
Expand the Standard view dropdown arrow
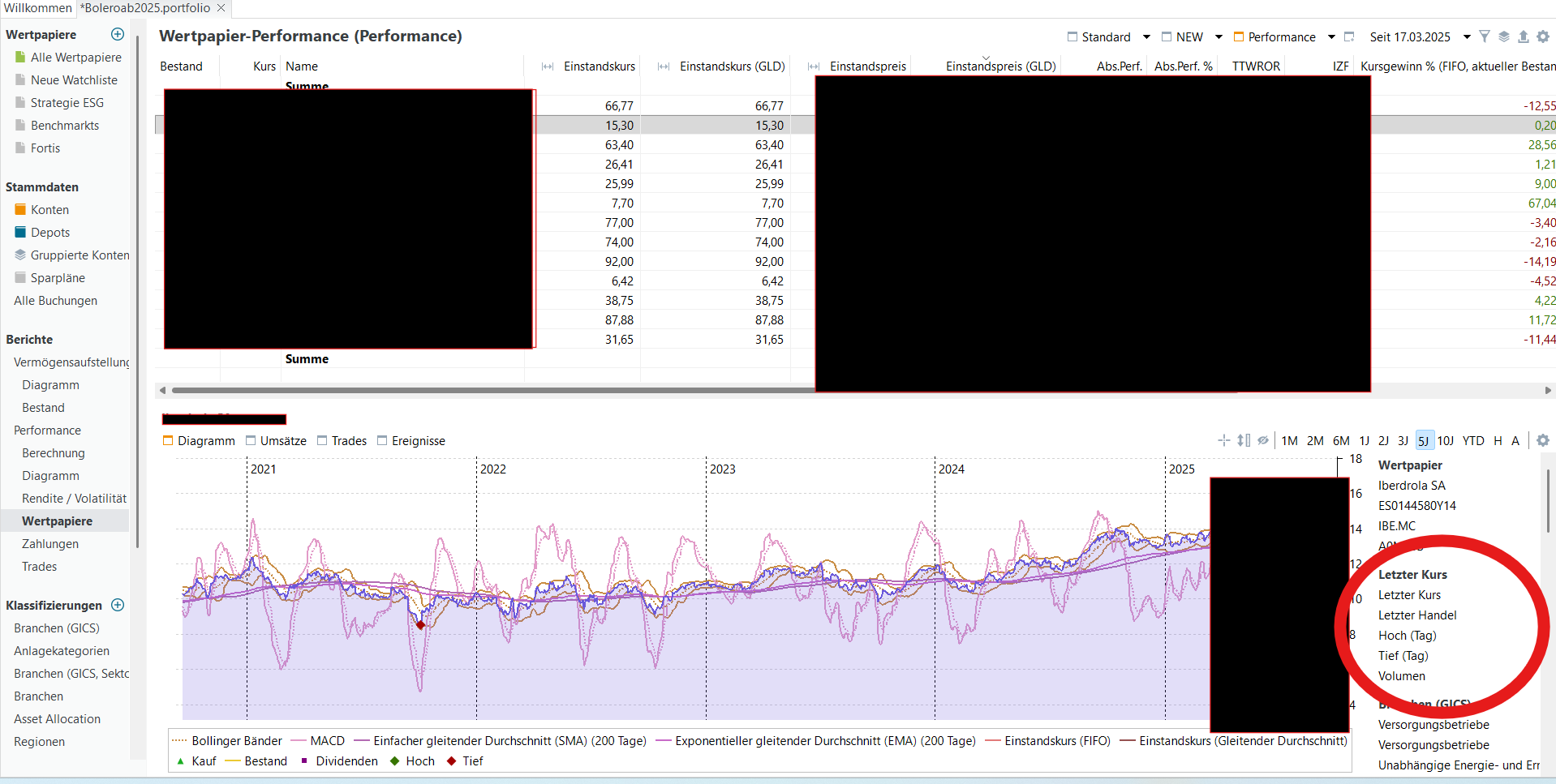[x=1146, y=37]
